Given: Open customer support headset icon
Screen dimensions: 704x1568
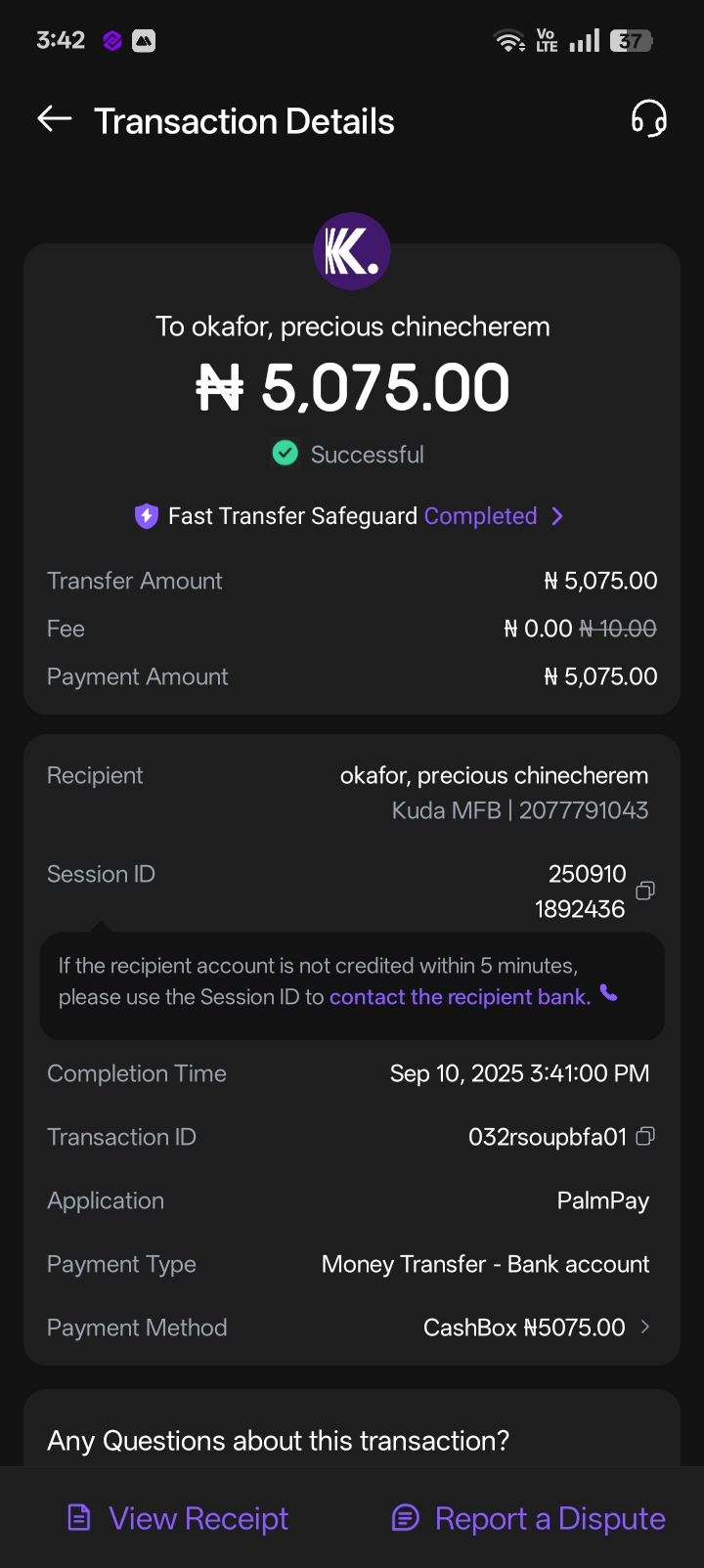Looking at the screenshot, I should [x=648, y=119].
